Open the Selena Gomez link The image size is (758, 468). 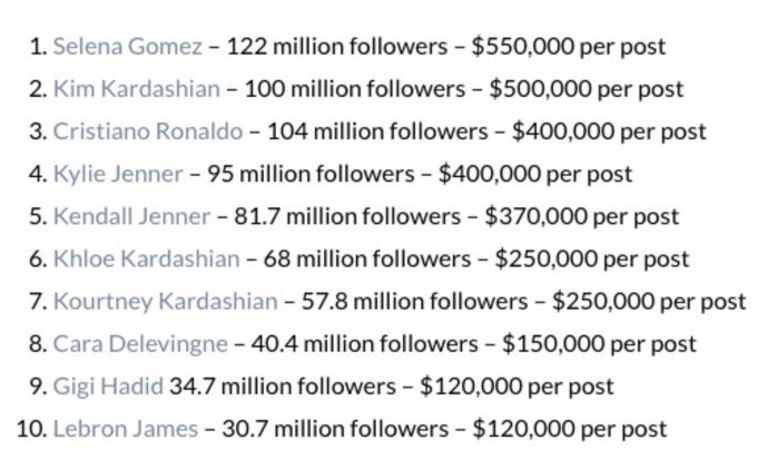[127, 46]
